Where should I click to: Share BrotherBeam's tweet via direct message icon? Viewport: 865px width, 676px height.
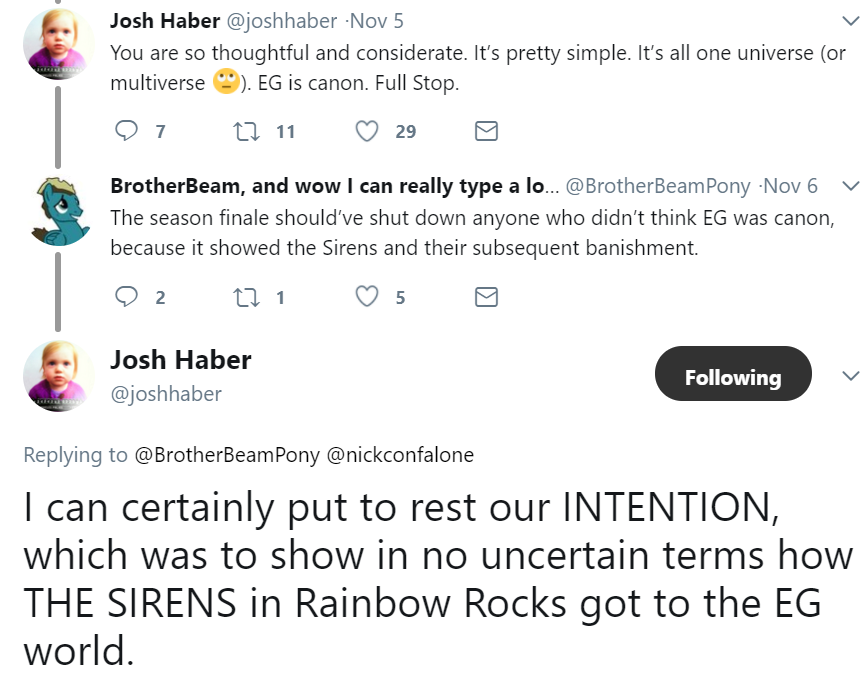[486, 297]
